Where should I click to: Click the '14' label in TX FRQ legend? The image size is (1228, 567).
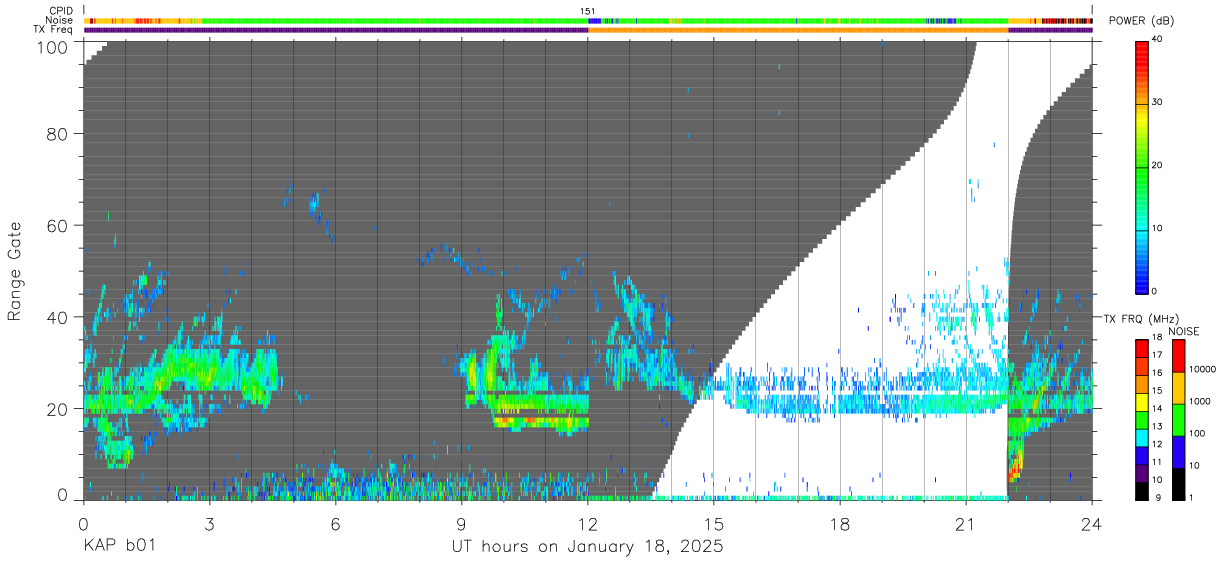[x=1157, y=408]
